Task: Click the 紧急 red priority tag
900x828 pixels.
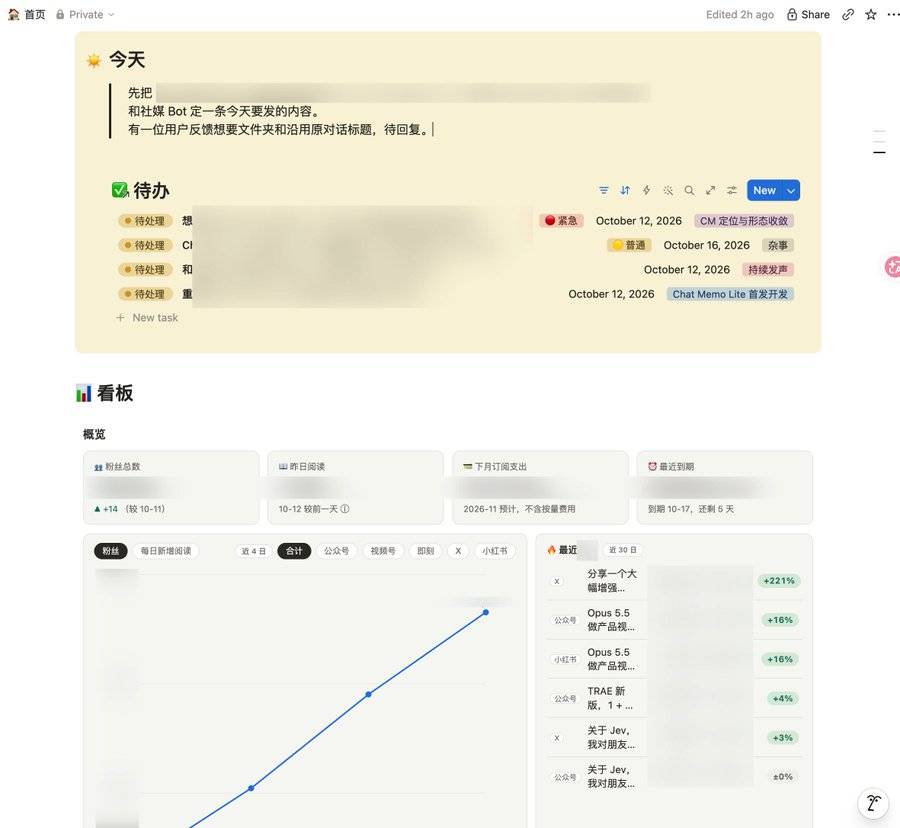Action: coord(561,220)
